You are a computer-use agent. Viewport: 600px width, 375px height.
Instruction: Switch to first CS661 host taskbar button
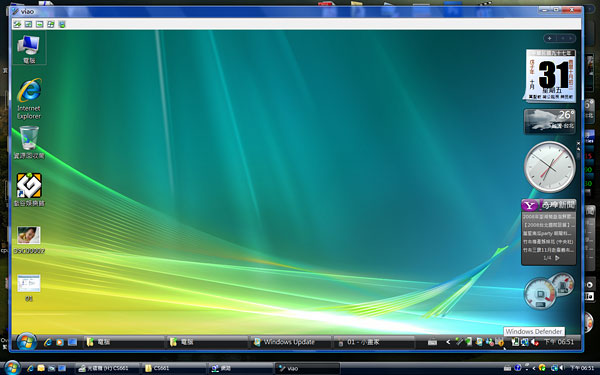point(107,368)
